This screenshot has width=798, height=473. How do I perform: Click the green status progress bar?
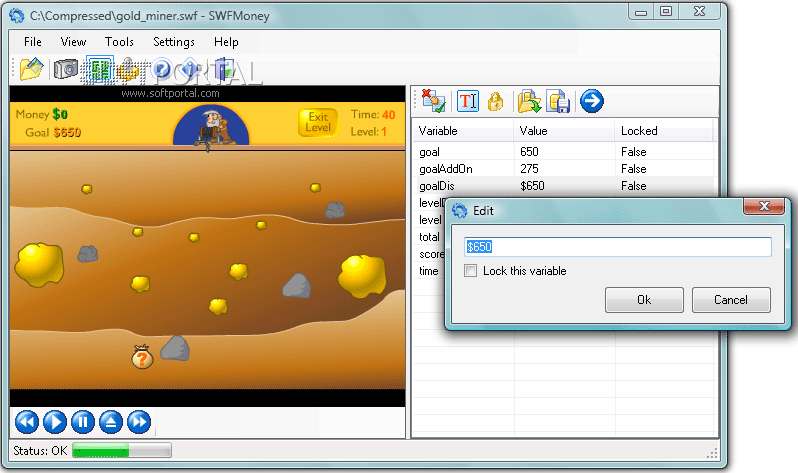point(122,451)
